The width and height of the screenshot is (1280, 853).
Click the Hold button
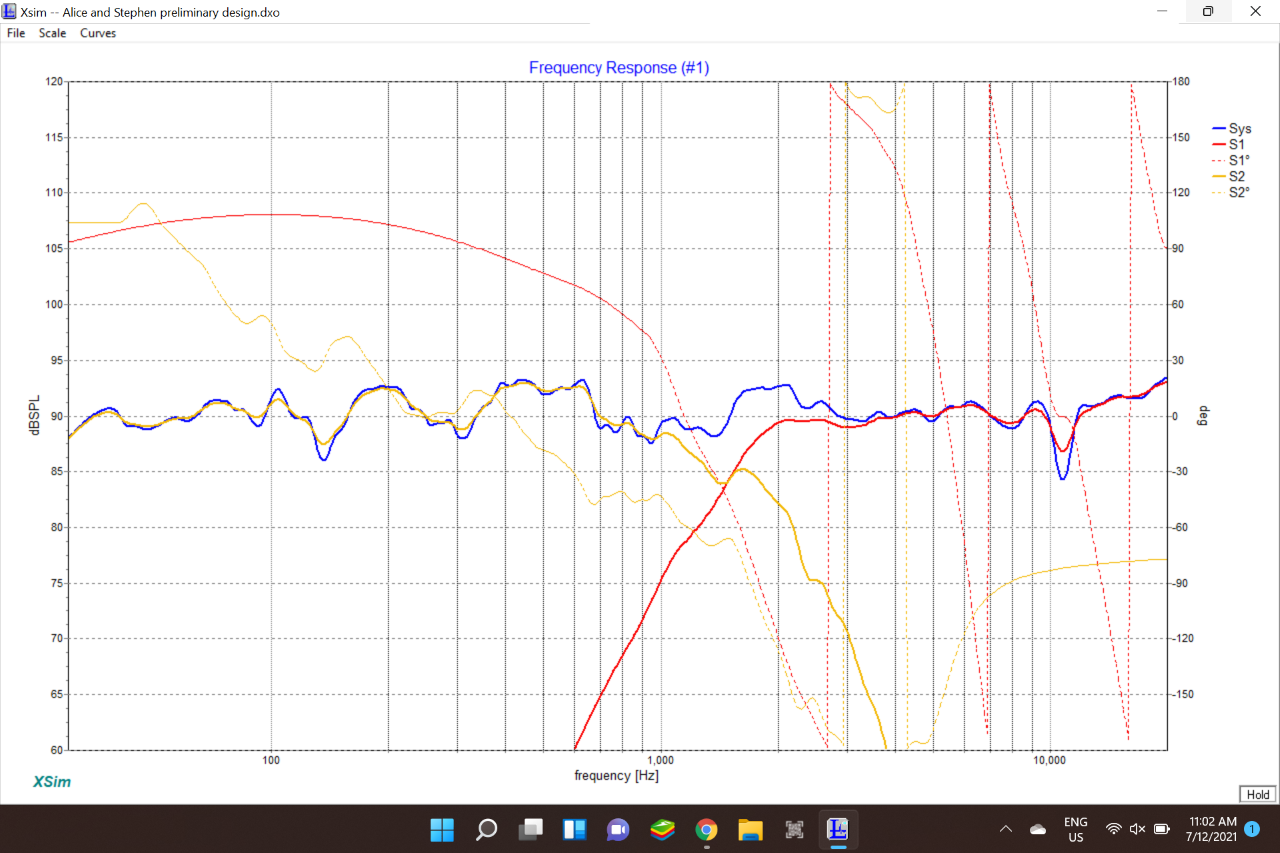coord(1258,794)
